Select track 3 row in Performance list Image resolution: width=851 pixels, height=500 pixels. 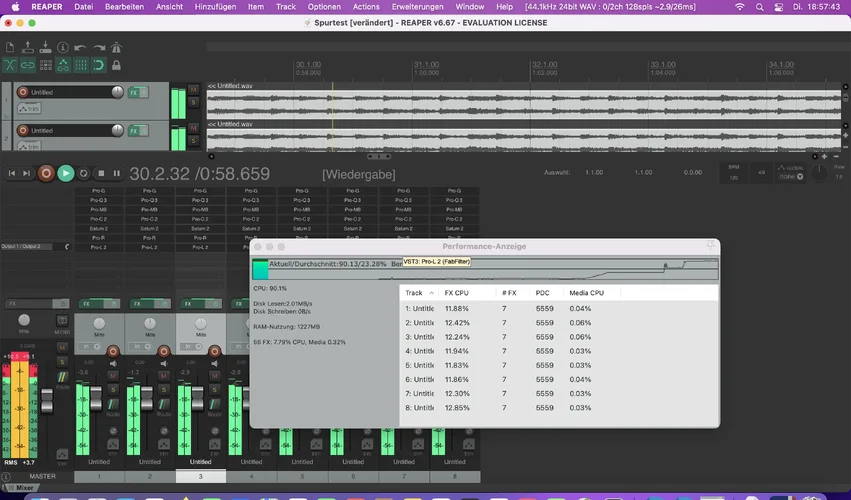tap(420, 337)
